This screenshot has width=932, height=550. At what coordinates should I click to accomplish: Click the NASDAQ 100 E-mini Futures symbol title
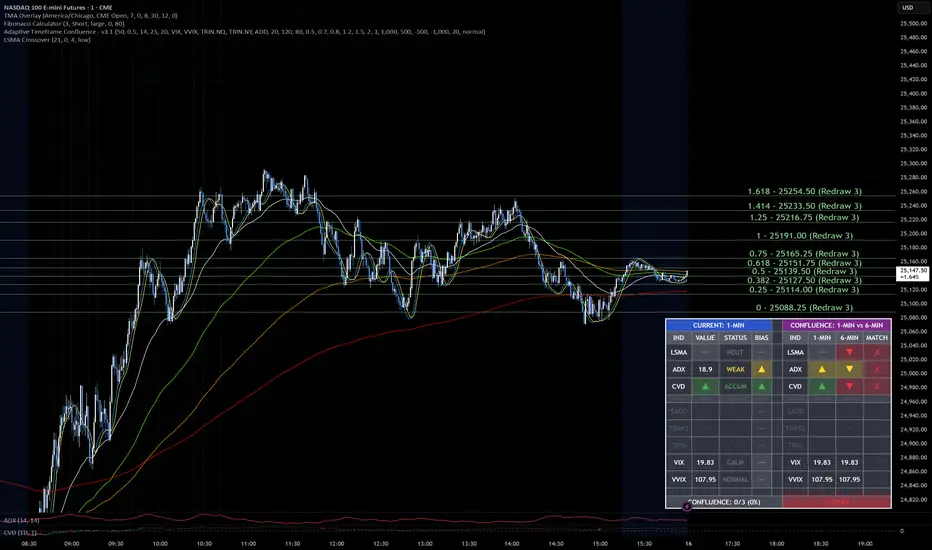click(58, 7)
